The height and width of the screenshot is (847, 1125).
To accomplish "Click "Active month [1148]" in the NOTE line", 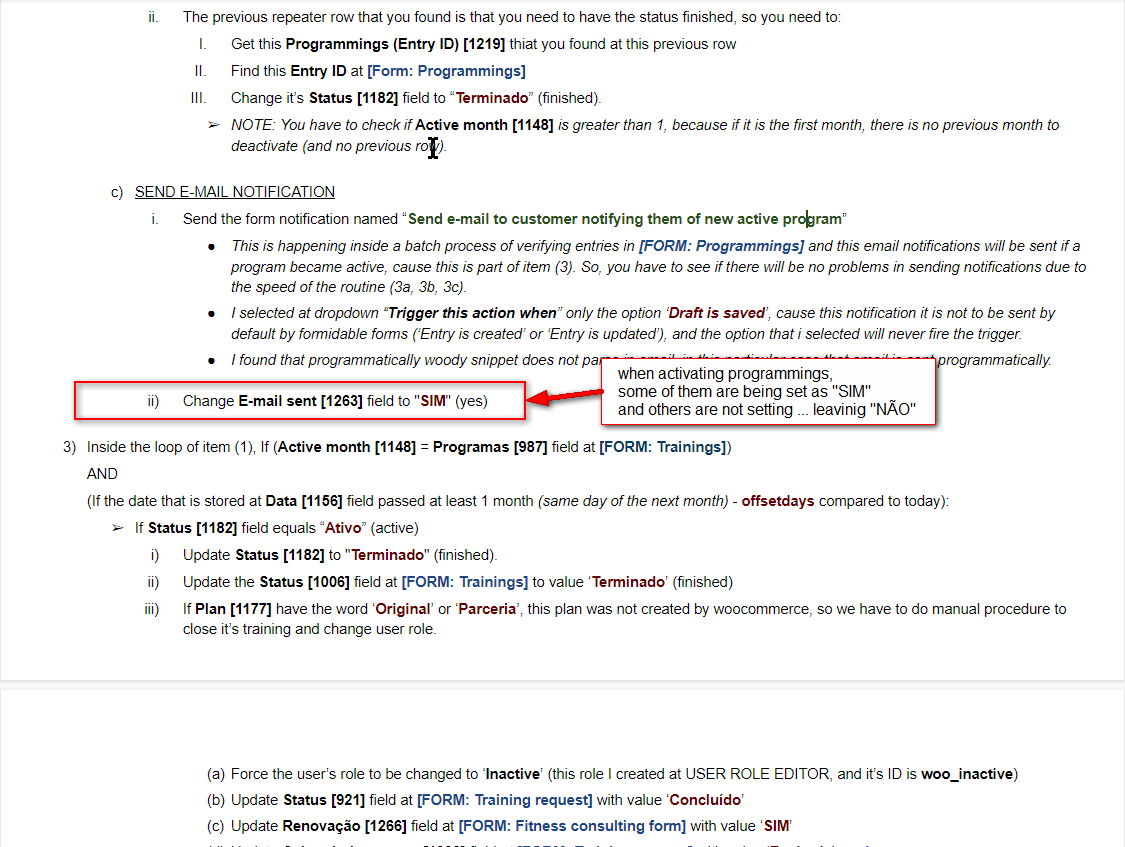I will (484, 126).
